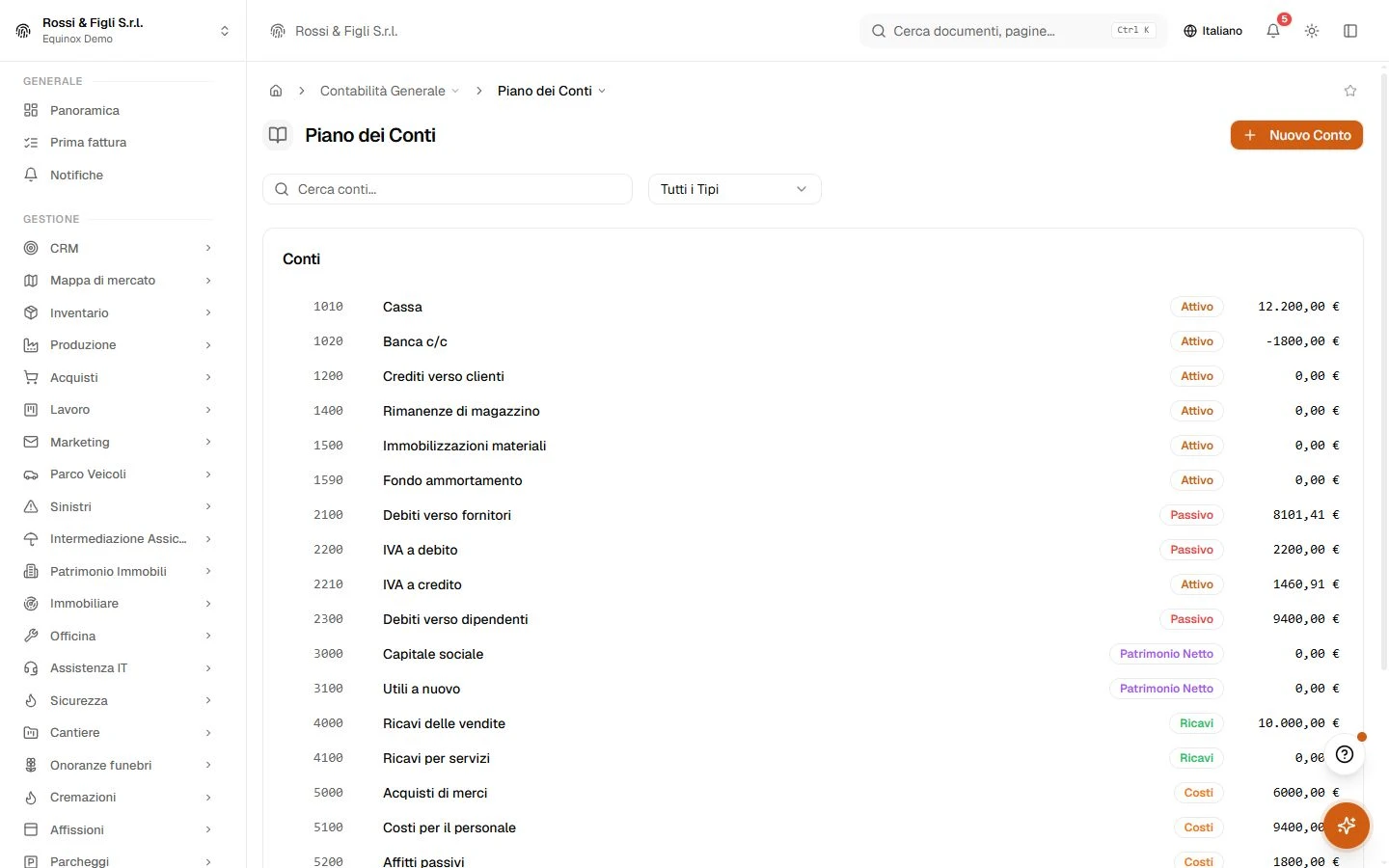Click the global Cerca documenti search box
The image size is (1389, 868).
point(1014,31)
